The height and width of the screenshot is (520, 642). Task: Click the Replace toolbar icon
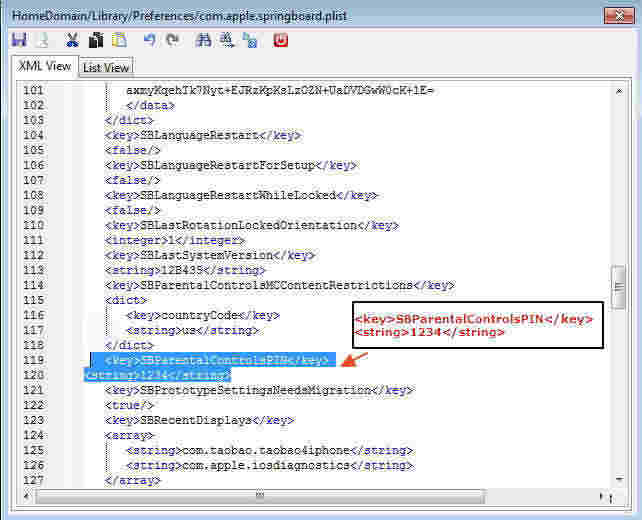pos(250,40)
